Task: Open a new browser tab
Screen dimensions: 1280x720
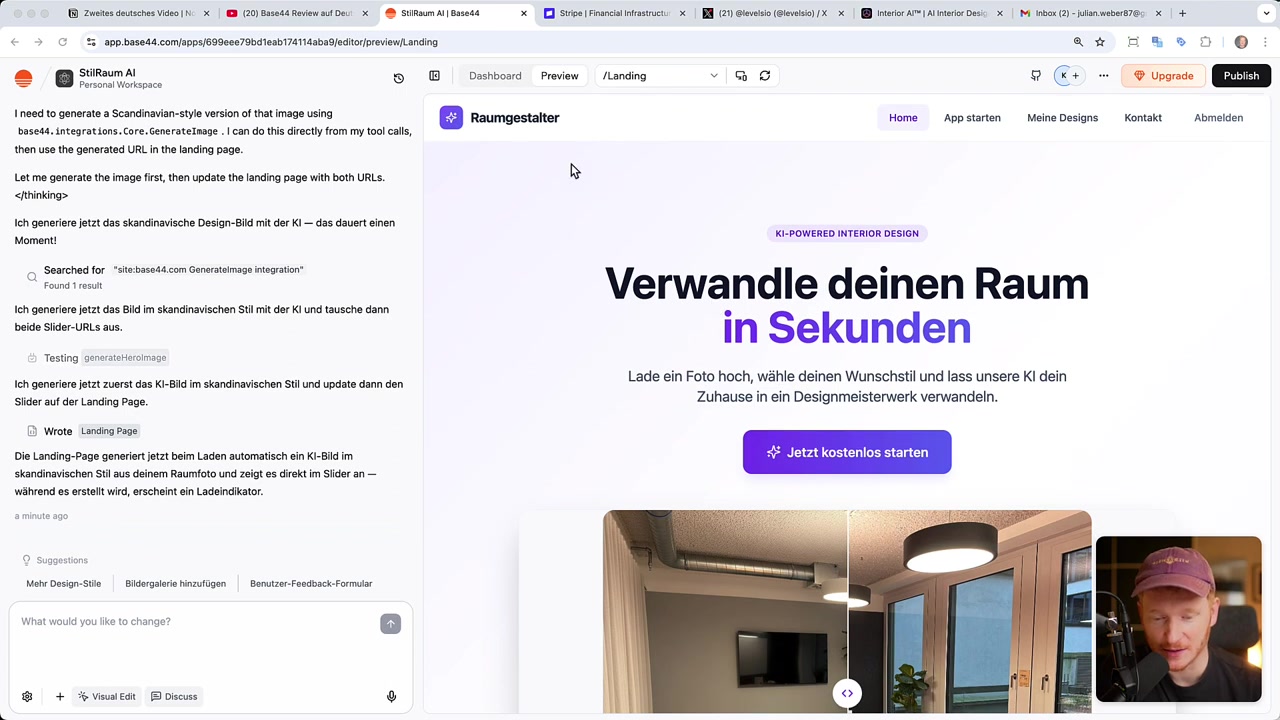Action: [x=1182, y=13]
